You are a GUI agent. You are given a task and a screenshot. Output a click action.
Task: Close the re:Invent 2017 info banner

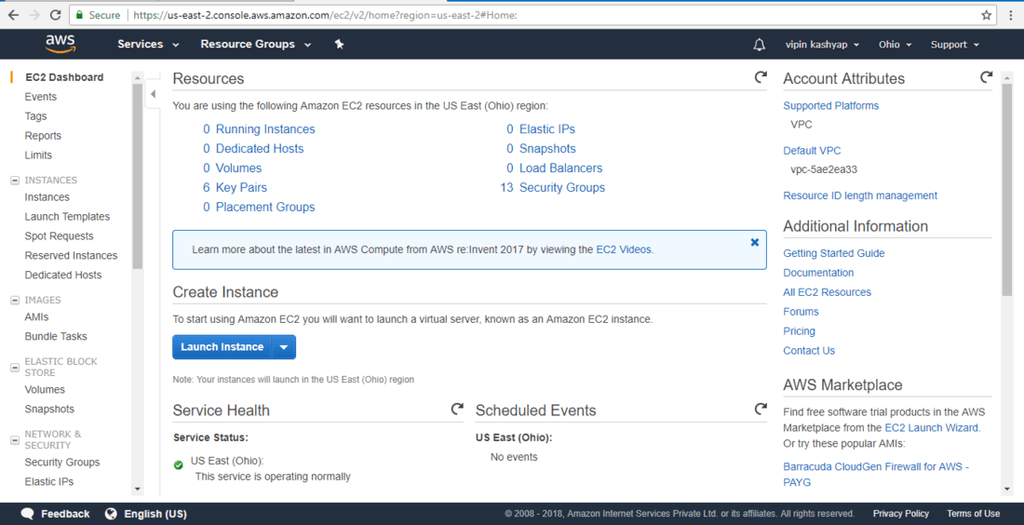click(754, 242)
